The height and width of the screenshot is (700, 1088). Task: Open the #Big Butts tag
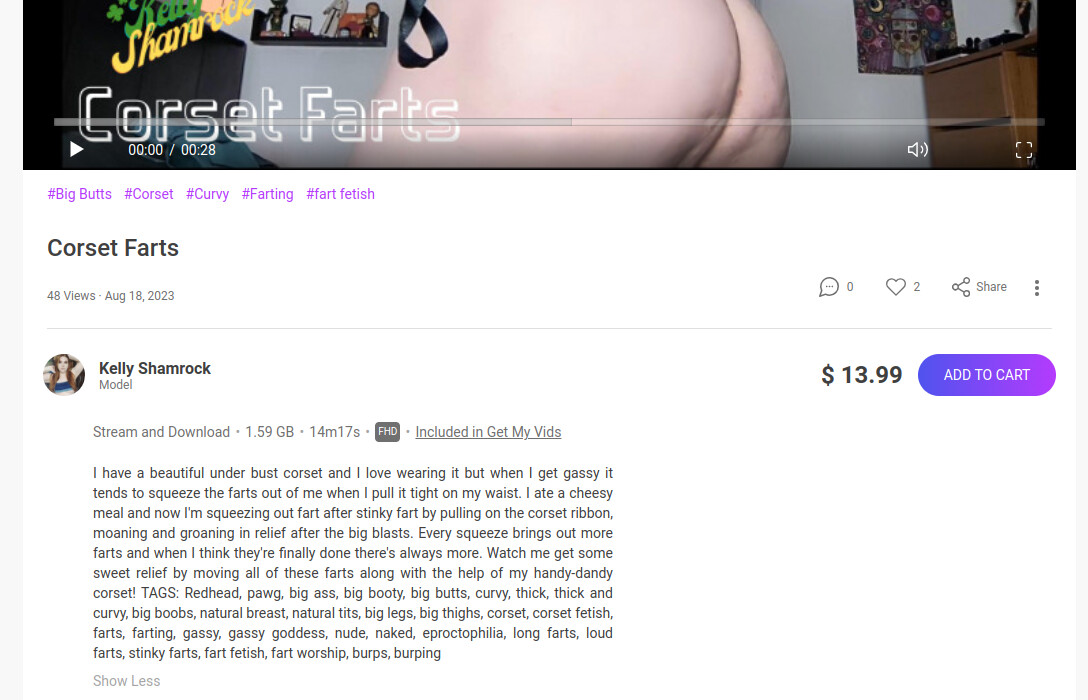[x=79, y=194]
